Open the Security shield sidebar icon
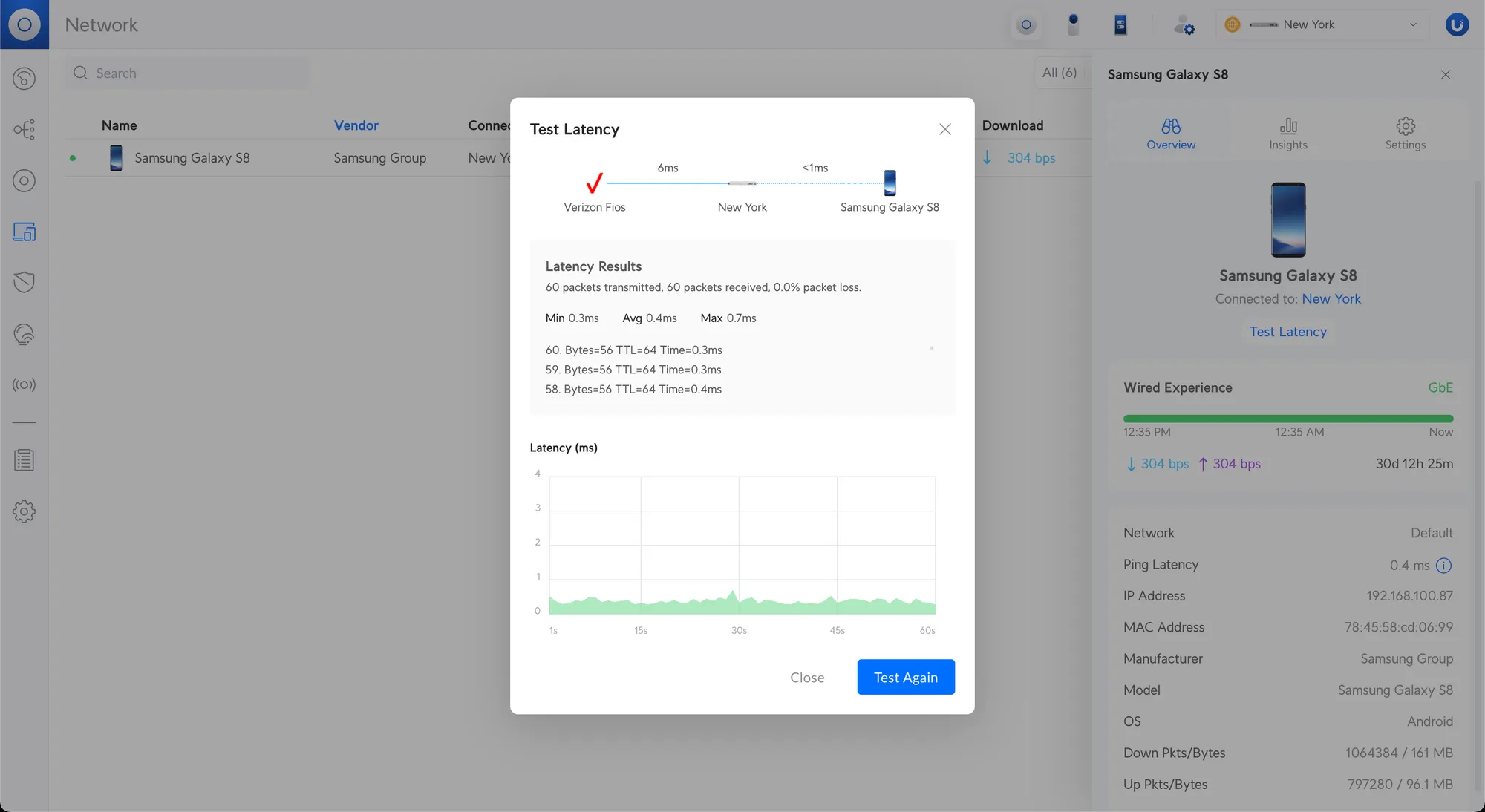1485x812 pixels. coord(24,282)
